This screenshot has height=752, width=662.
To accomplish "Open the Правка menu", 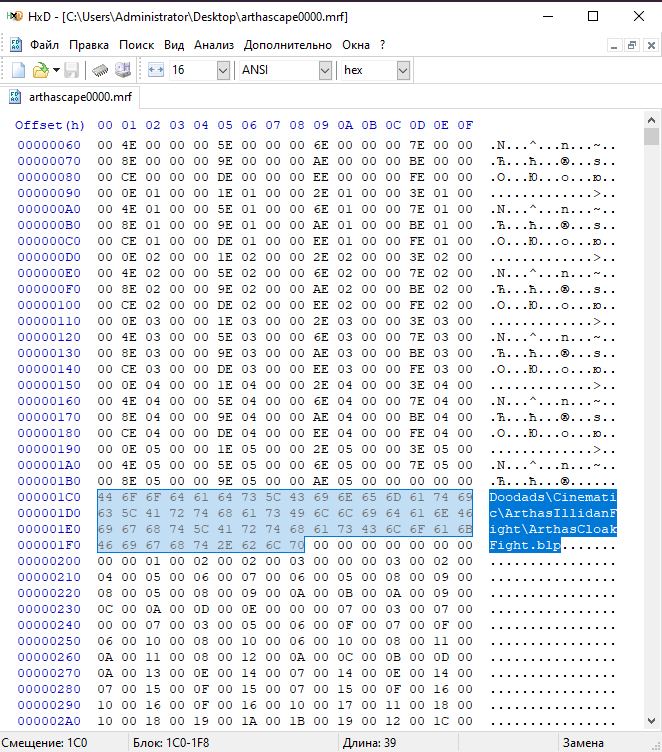I will click(x=89, y=45).
